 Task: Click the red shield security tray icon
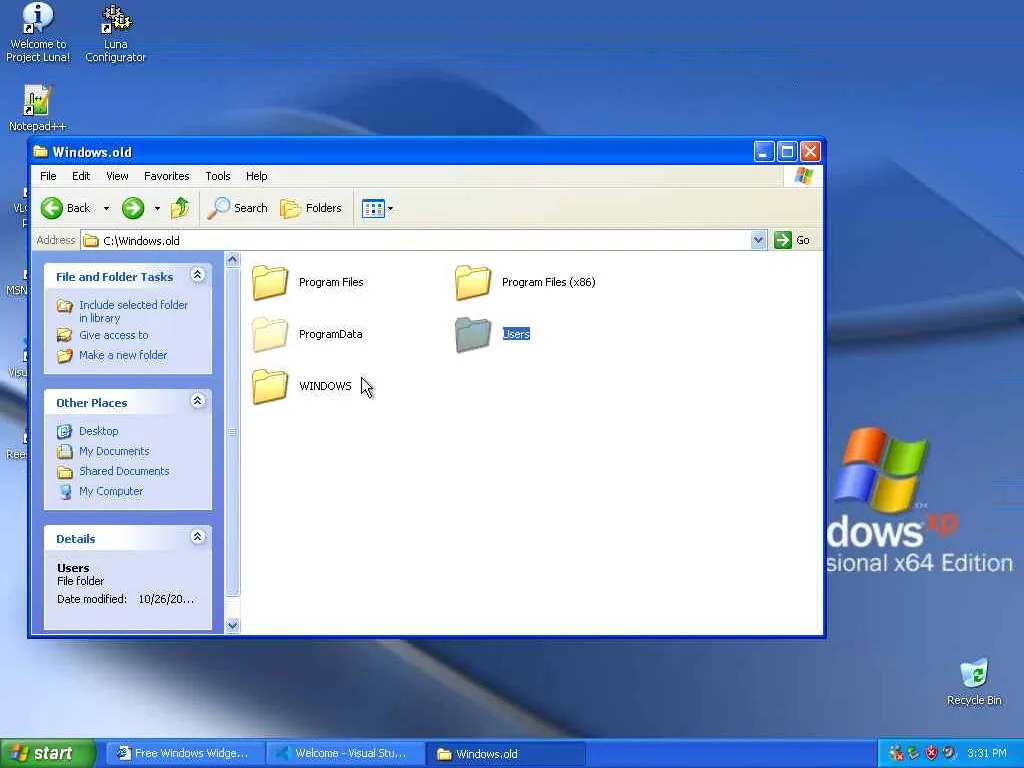[931, 753]
